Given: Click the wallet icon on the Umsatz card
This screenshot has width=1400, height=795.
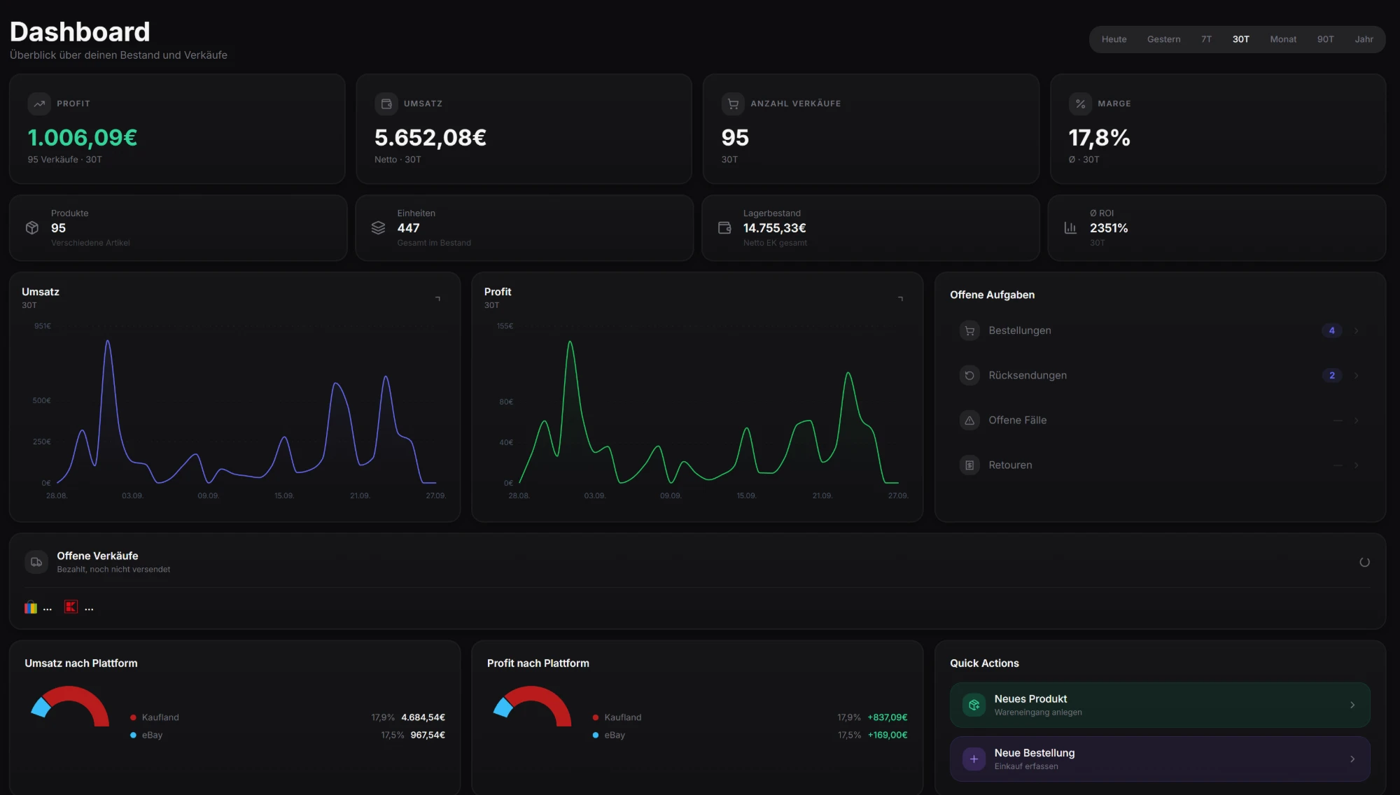Looking at the screenshot, I should (386, 103).
